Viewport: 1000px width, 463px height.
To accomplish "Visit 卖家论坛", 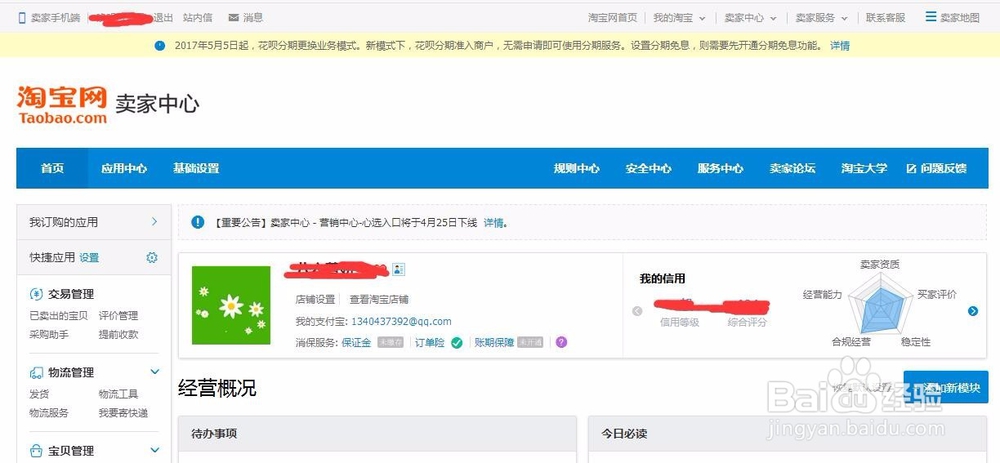I will (792, 168).
